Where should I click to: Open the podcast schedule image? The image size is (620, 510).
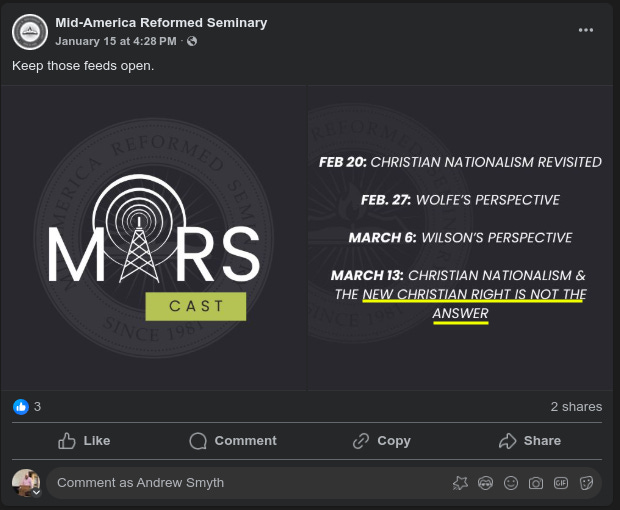click(460, 238)
